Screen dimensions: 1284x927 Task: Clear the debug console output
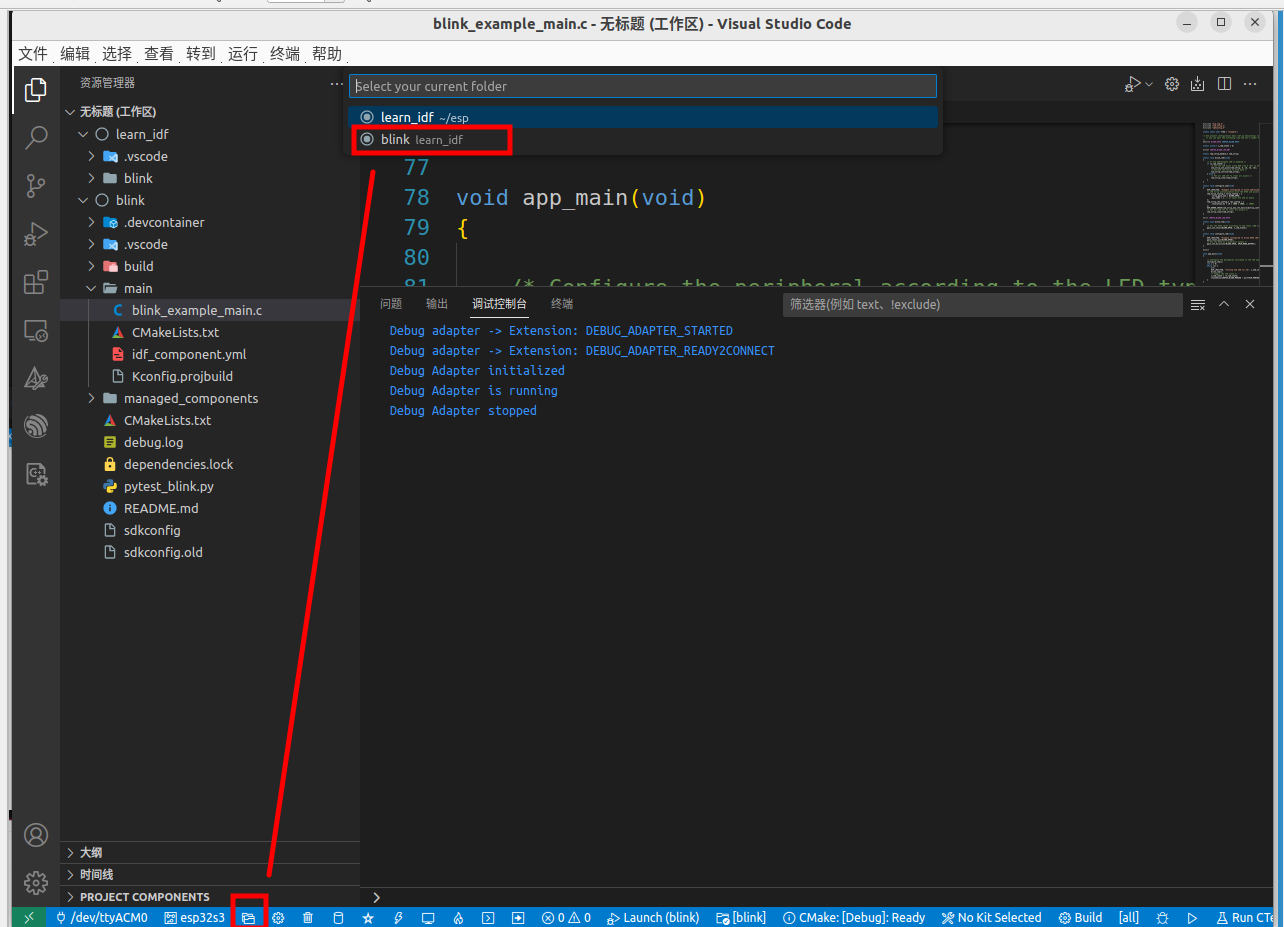tap(1198, 304)
